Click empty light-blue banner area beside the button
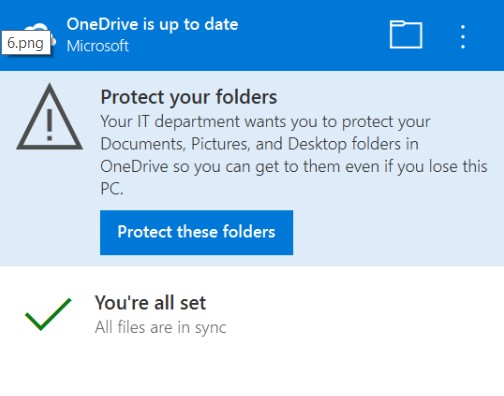This screenshot has height=396, width=504. tap(393, 232)
